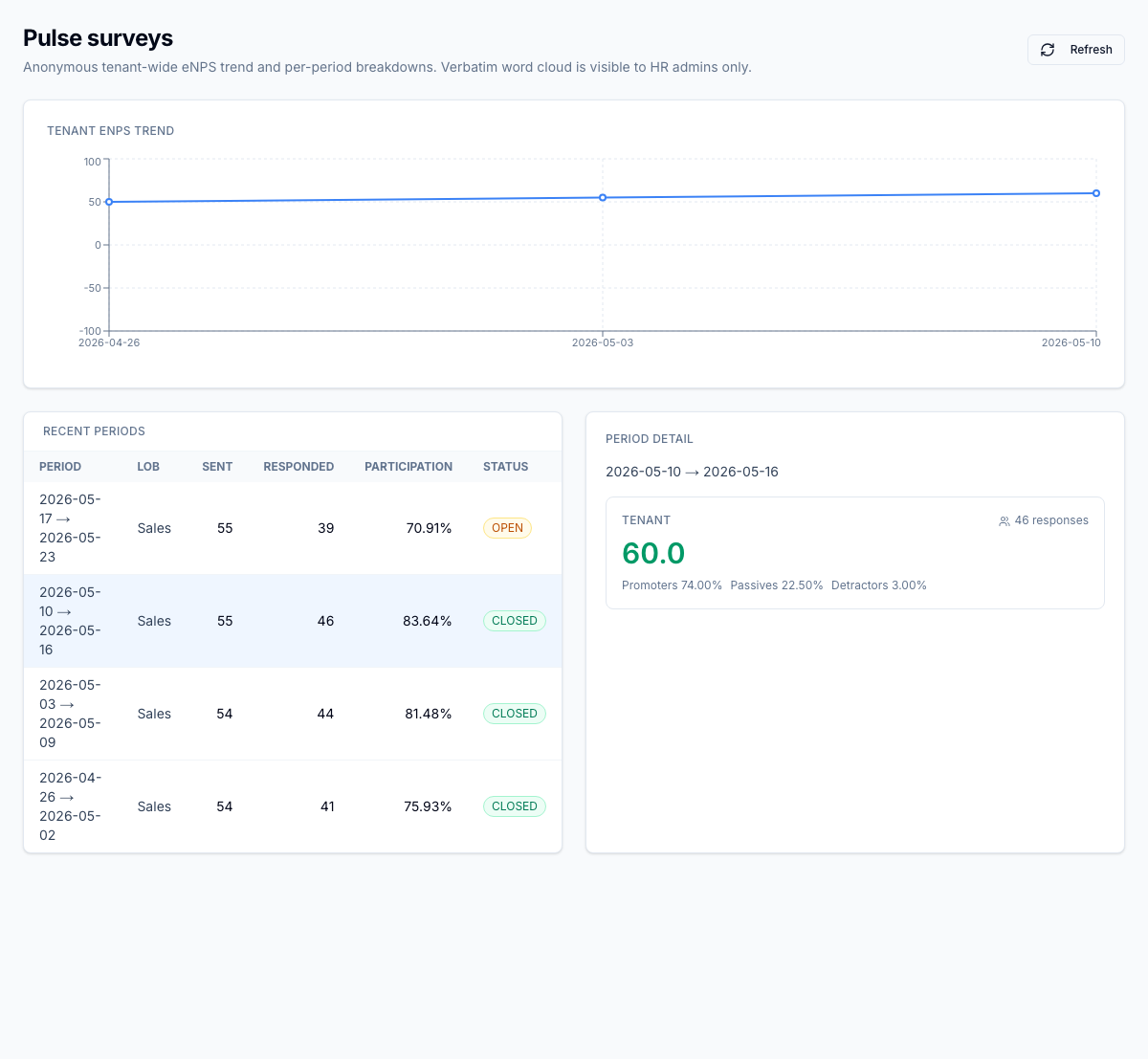This screenshot has height=1059, width=1148.
Task: Click the CLOSED badge with 75.93% participation
Action: pos(515,806)
